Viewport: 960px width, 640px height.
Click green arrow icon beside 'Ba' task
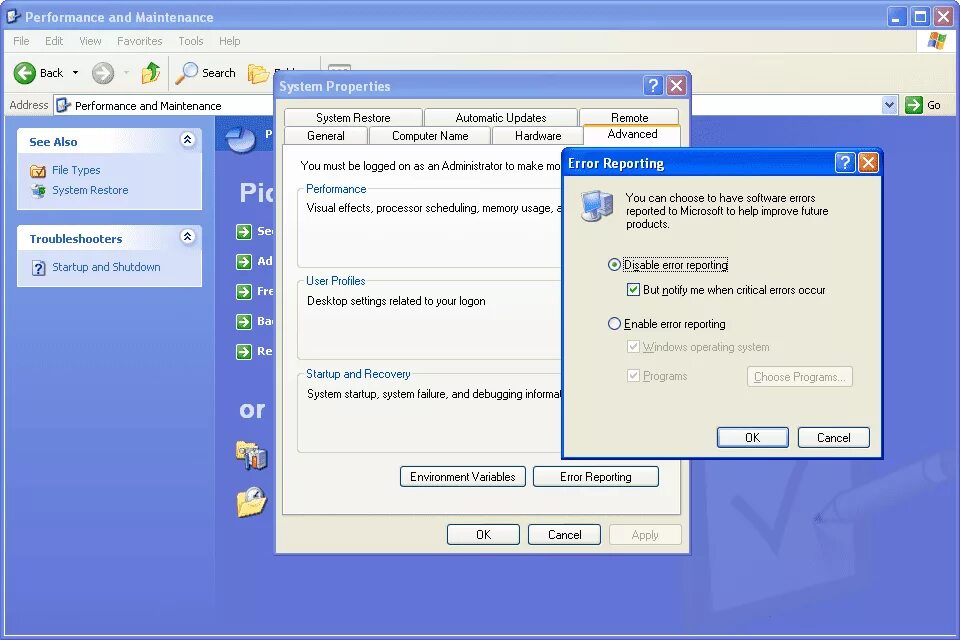[x=244, y=322]
